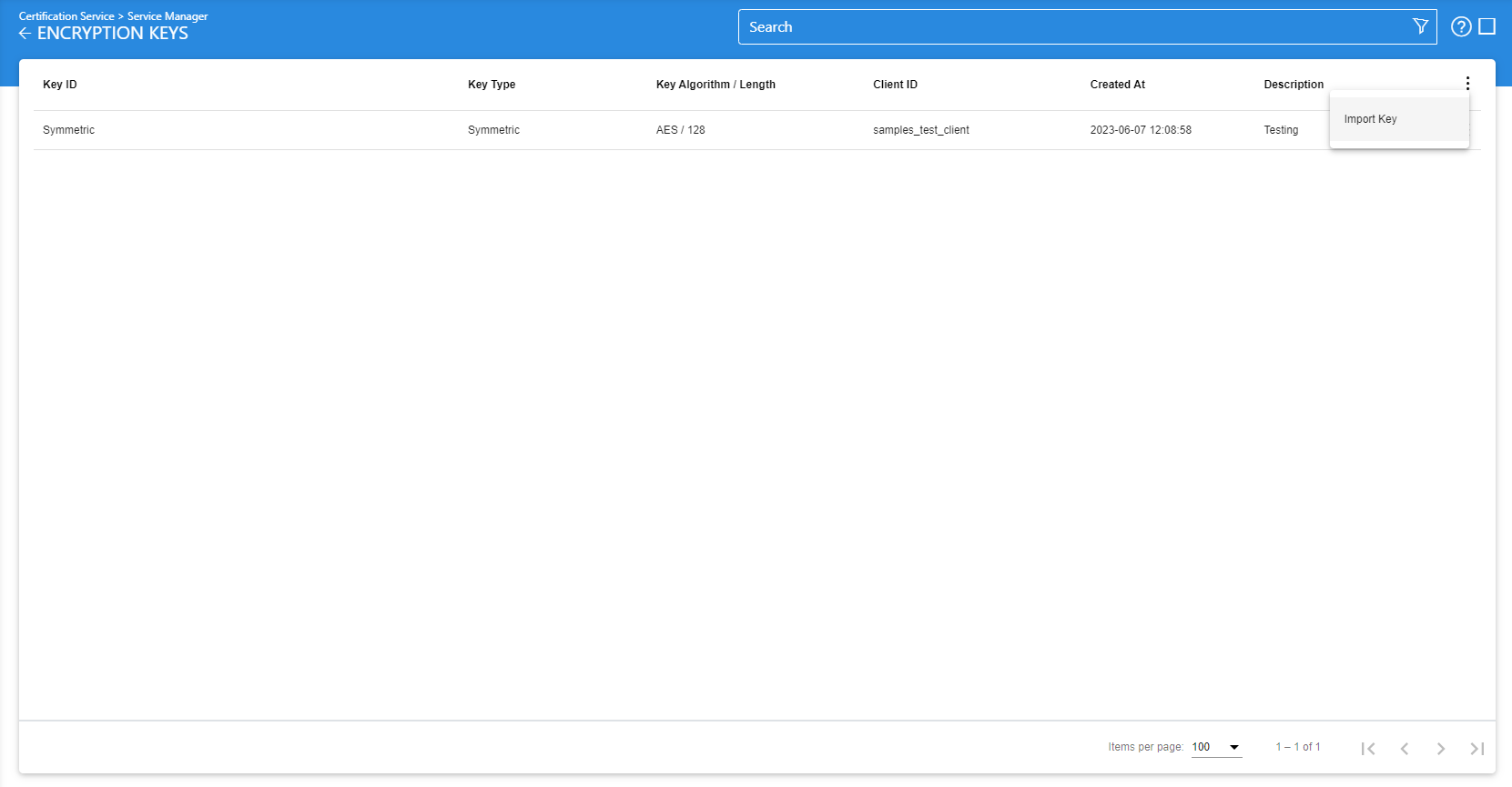Image resolution: width=1512 pixels, height=787 pixels.
Task: Click the Client ID column header
Action: coord(895,85)
